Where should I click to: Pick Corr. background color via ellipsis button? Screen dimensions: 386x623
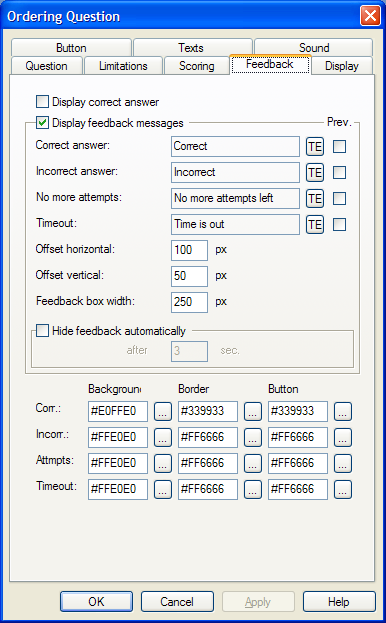(163, 411)
